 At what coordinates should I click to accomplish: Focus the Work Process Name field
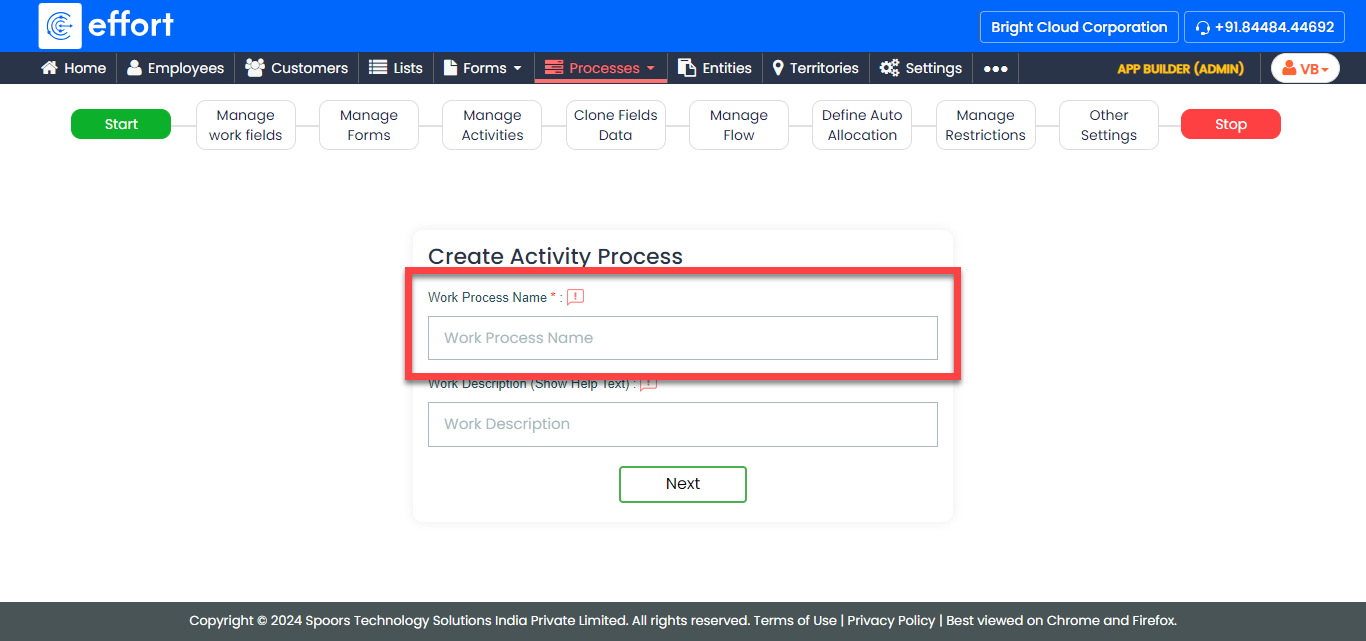click(x=683, y=338)
